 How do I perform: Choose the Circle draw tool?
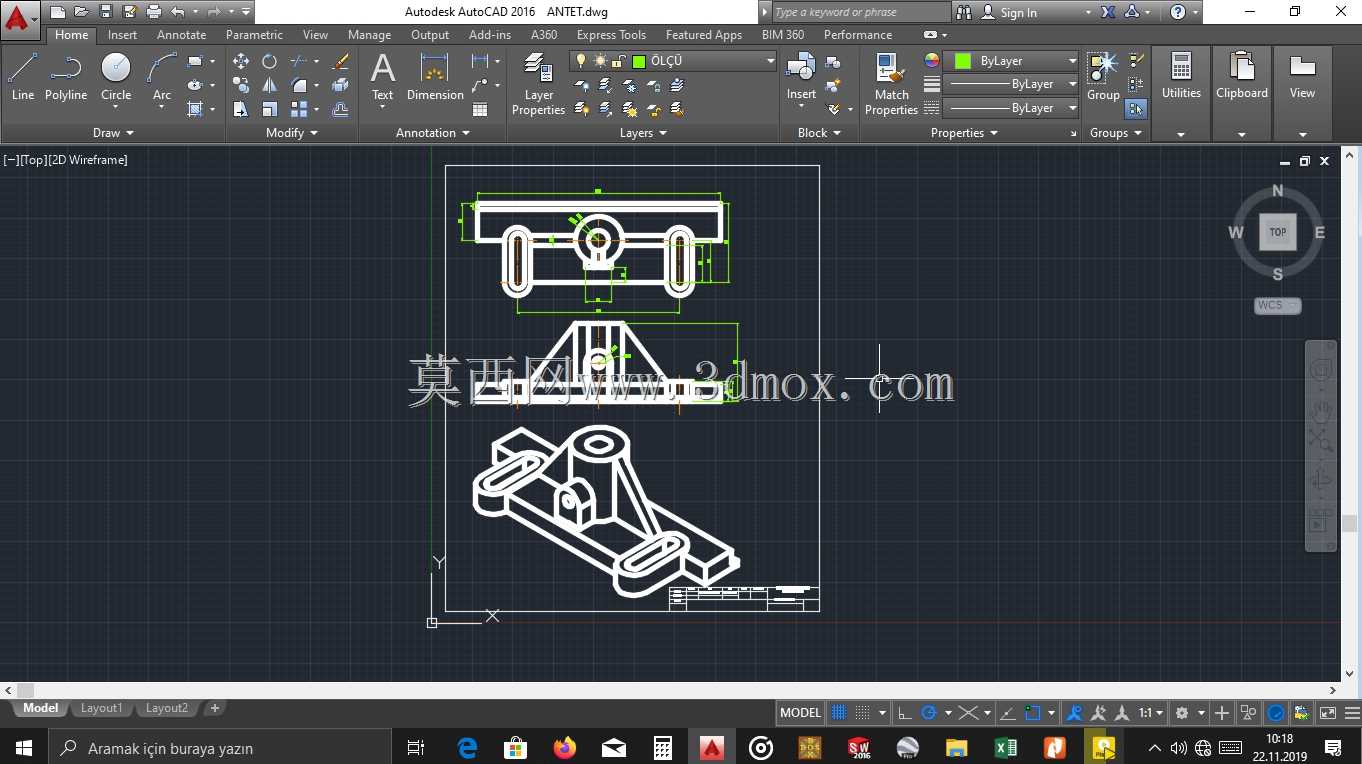(x=116, y=78)
